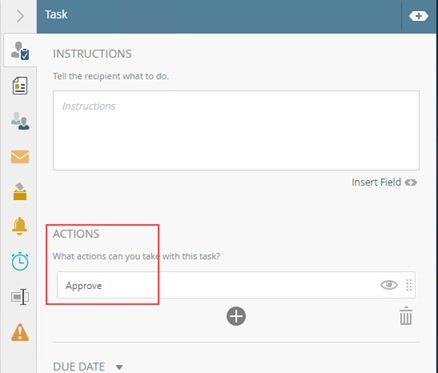Click the Due Date section heading
The width and height of the screenshot is (438, 373).
79,367
